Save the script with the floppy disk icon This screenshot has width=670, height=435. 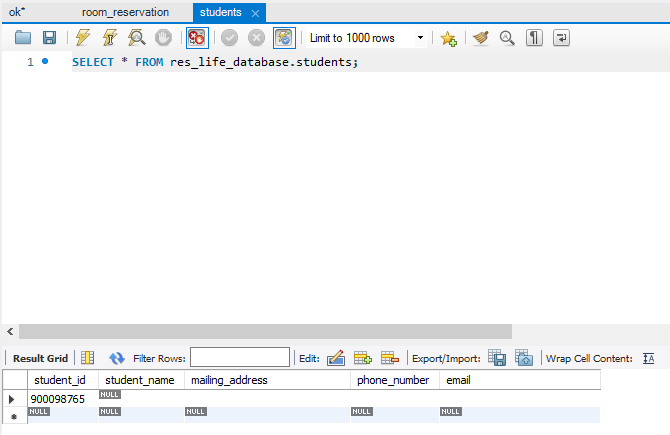click(50, 38)
